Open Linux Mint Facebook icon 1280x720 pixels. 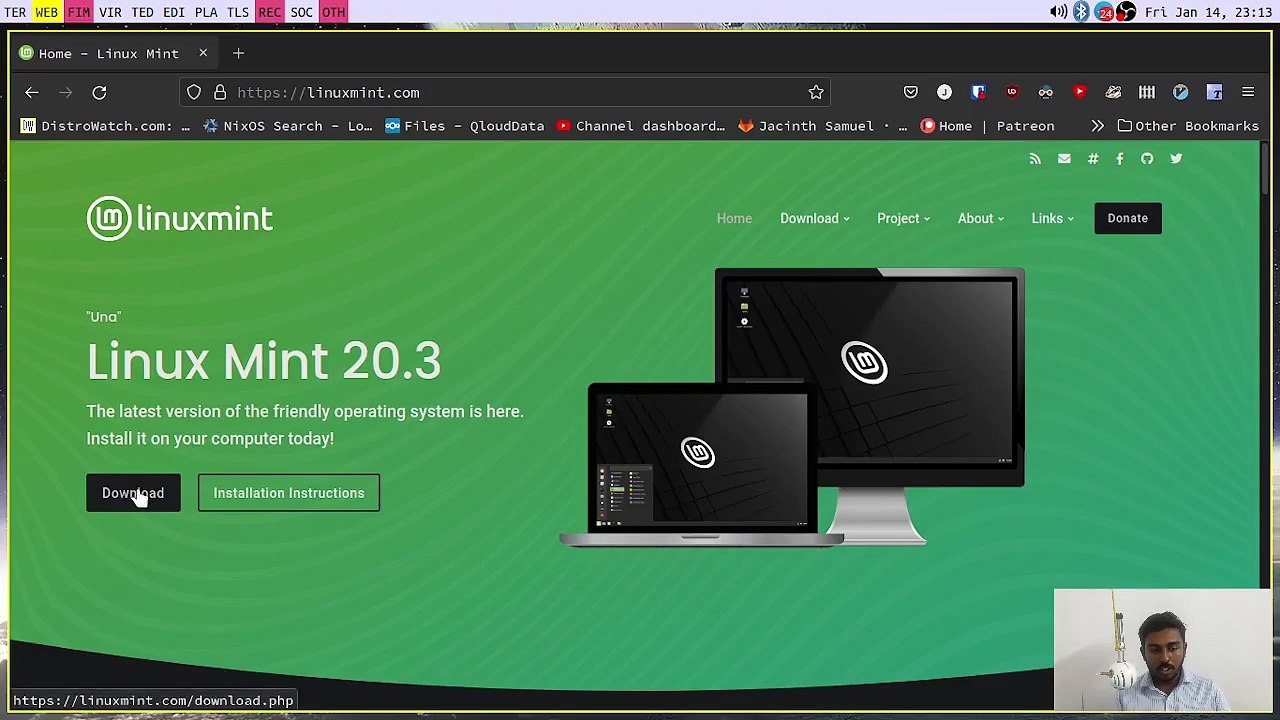point(1119,158)
